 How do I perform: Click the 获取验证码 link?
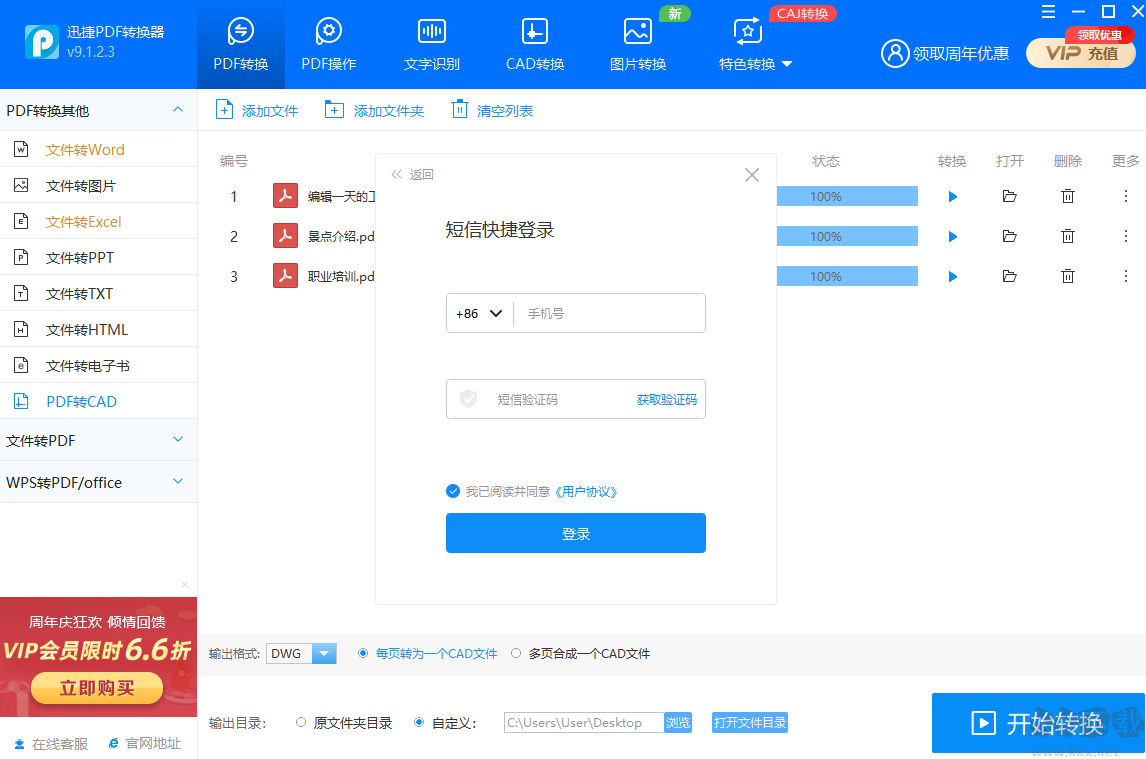667,399
